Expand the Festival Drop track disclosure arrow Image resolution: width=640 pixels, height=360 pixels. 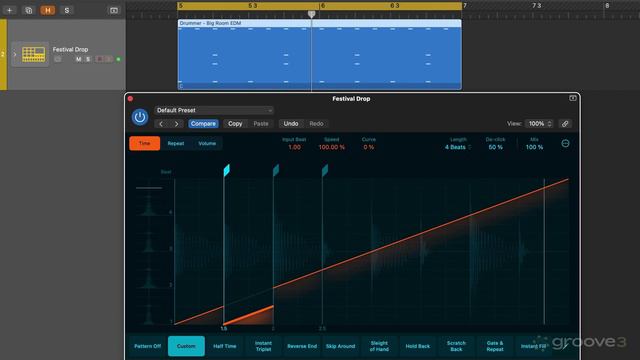(x=15, y=54)
